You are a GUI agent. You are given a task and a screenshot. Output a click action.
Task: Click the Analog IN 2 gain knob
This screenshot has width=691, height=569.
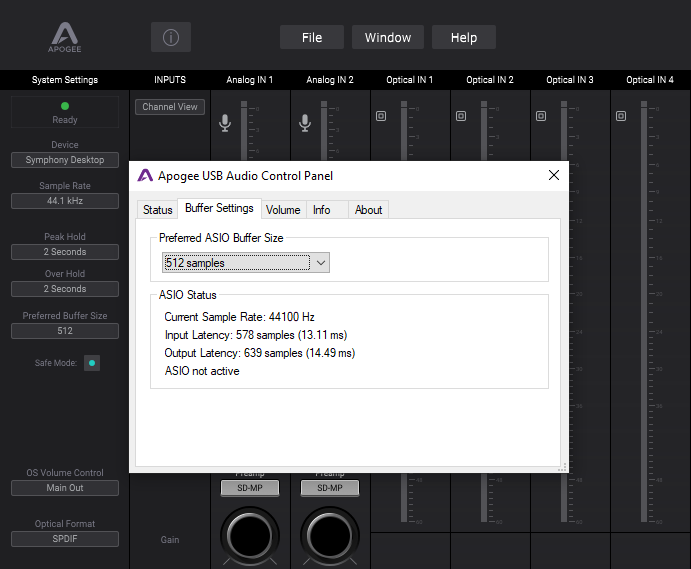coord(330,536)
